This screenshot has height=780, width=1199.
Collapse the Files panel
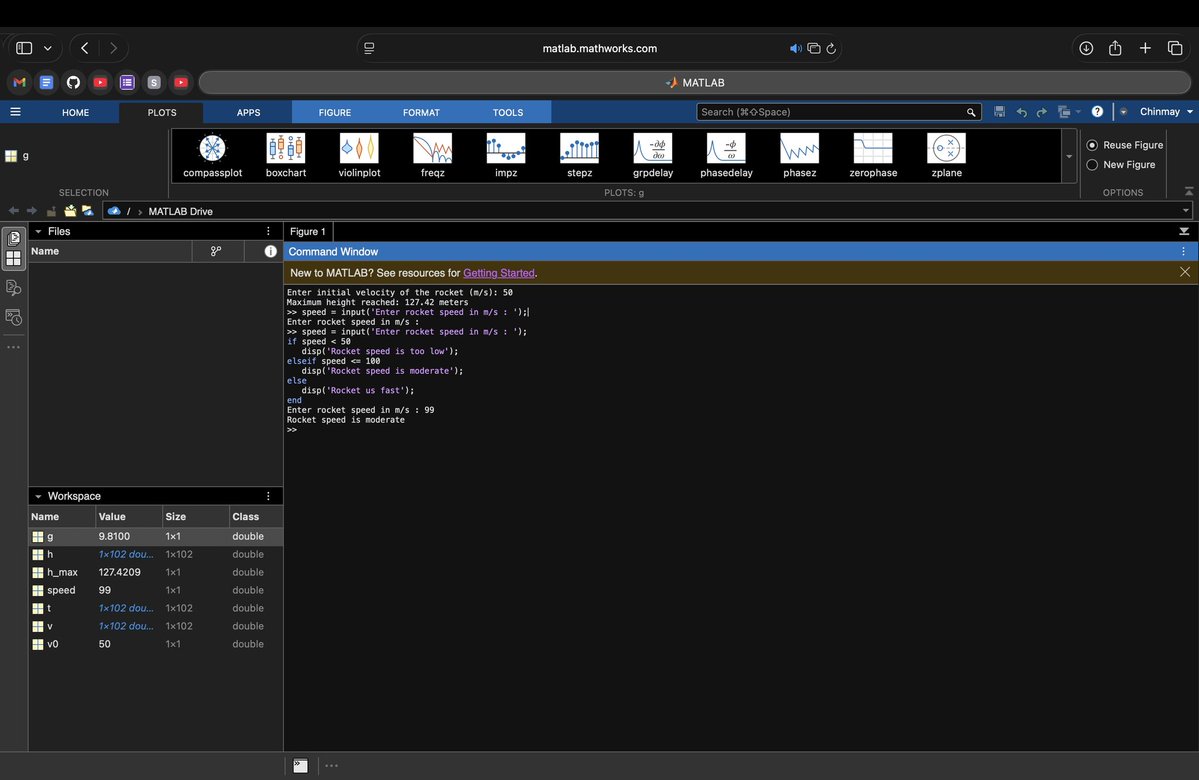(38, 231)
